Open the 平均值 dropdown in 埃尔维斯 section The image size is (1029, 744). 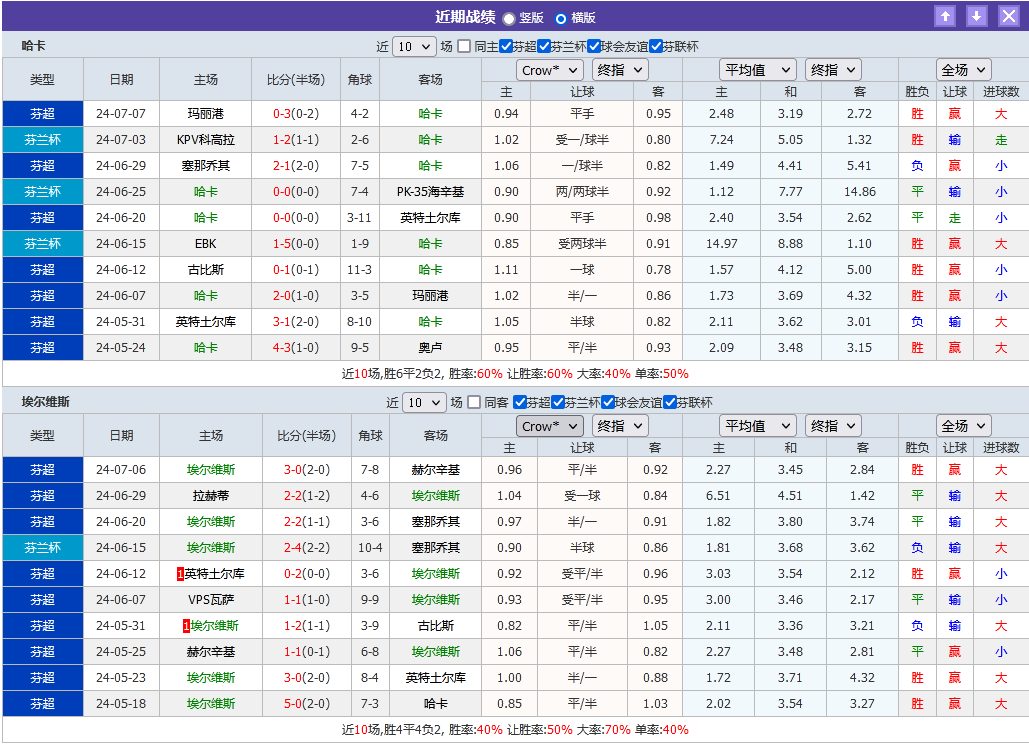click(757, 425)
